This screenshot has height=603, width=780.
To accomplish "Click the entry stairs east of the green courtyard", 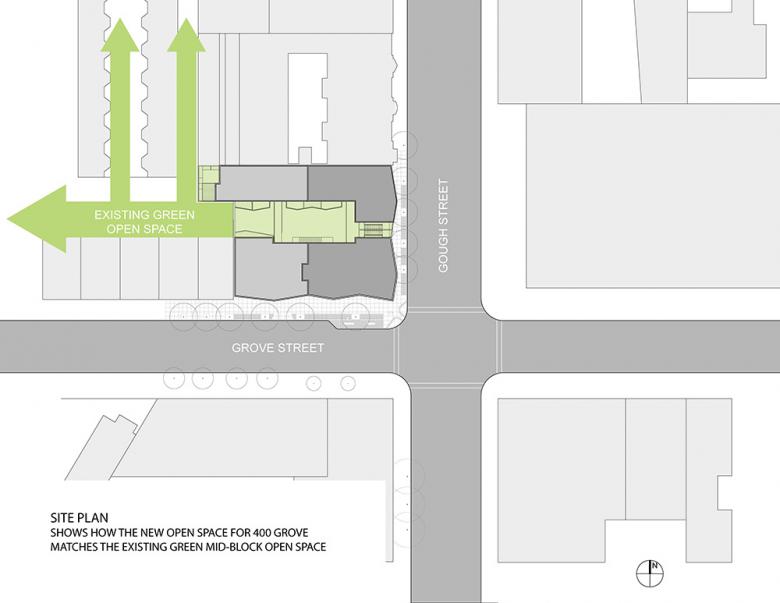I will point(371,232).
